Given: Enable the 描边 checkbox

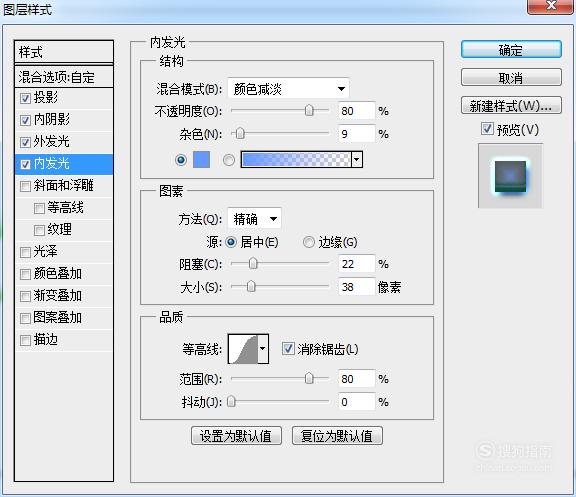Looking at the screenshot, I should click(x=25, y=341).
